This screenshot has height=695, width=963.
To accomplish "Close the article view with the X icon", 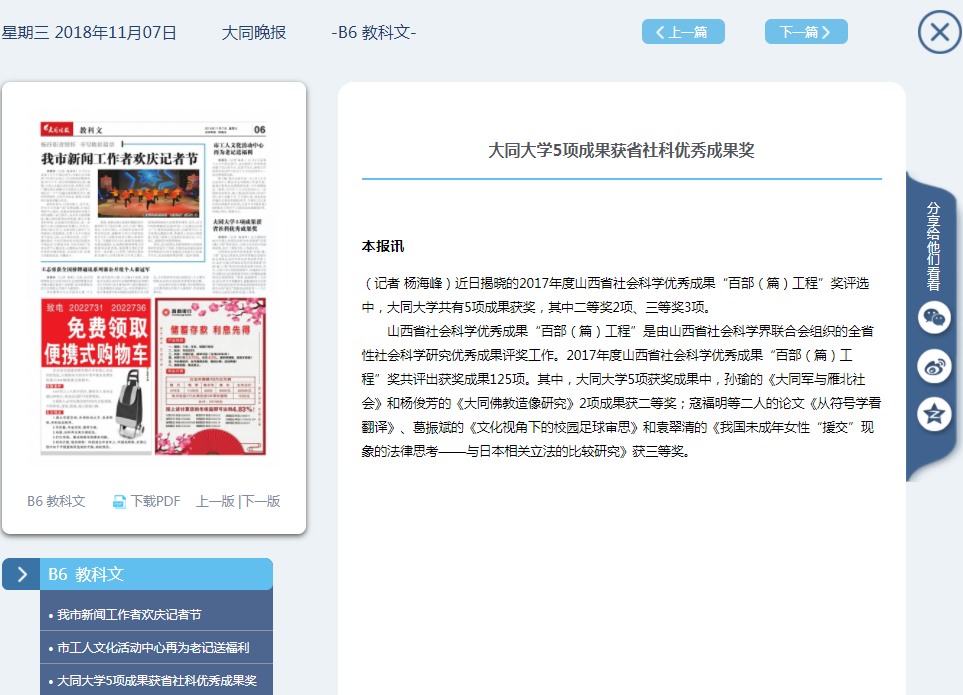I will (x=939, y=32).
